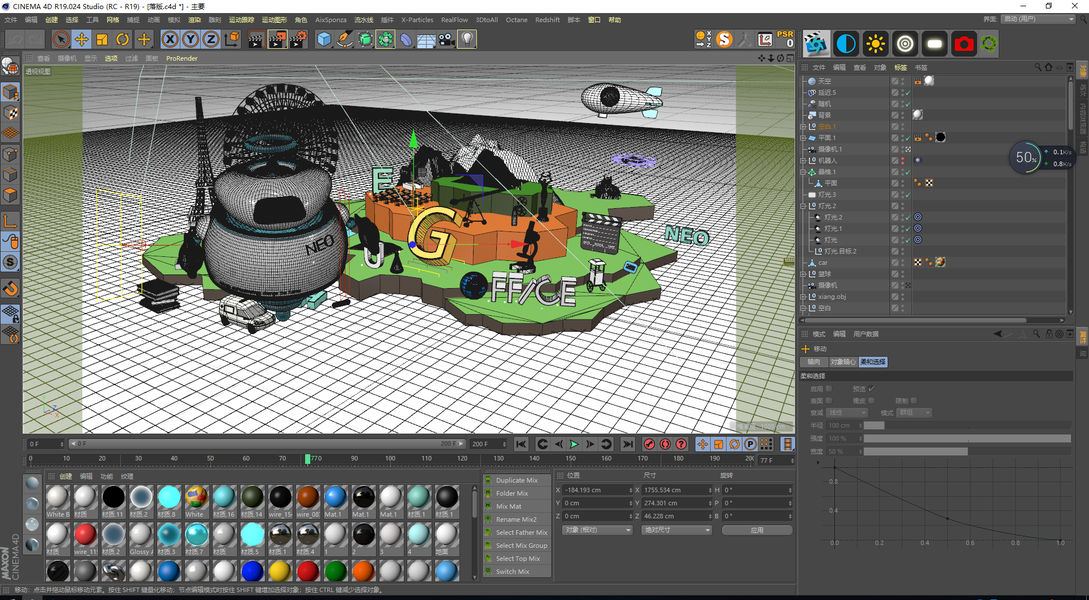Toggle the green check on 延迟.5

(908, 92)
